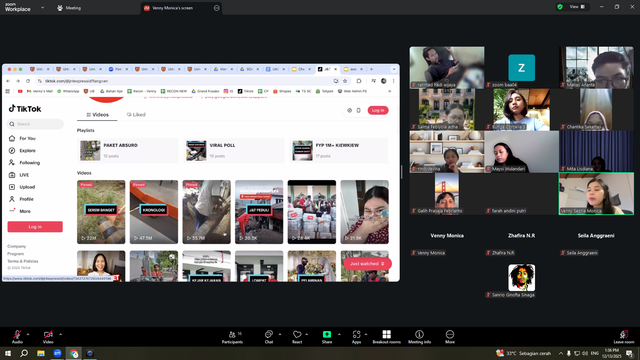
Task: Open the Participants panel
Action: pyautogui.click(x=232, y=336)
